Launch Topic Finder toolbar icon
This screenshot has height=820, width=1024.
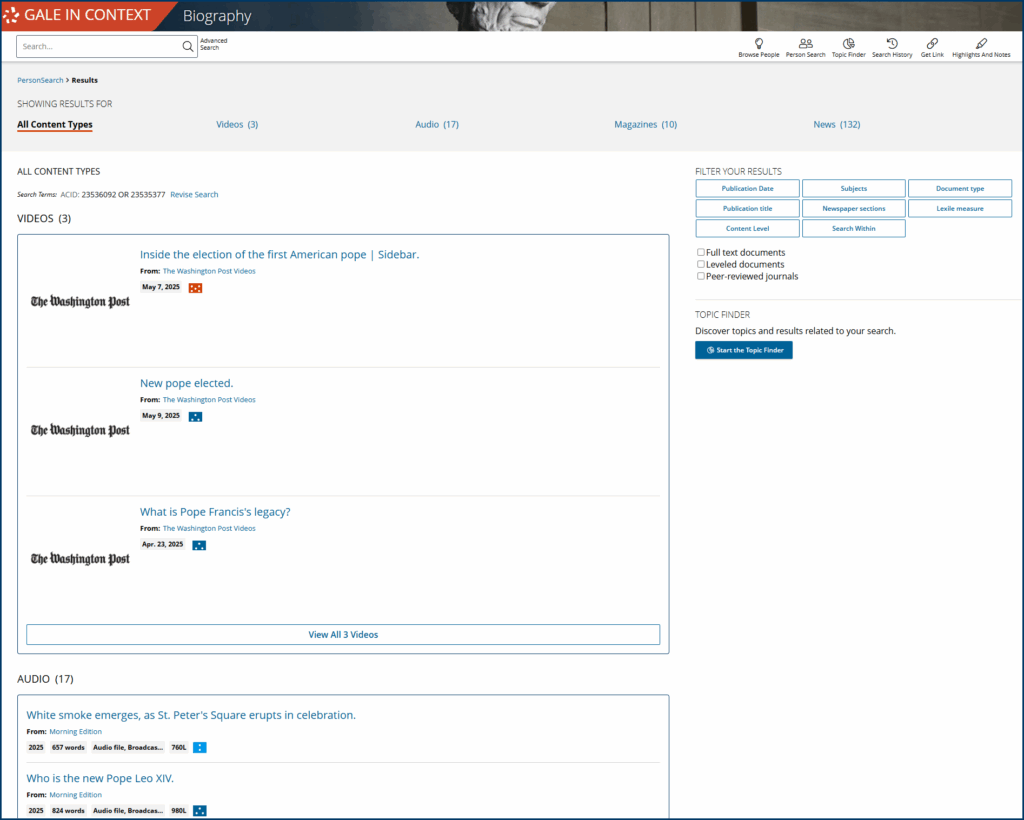tap(848, 44)
